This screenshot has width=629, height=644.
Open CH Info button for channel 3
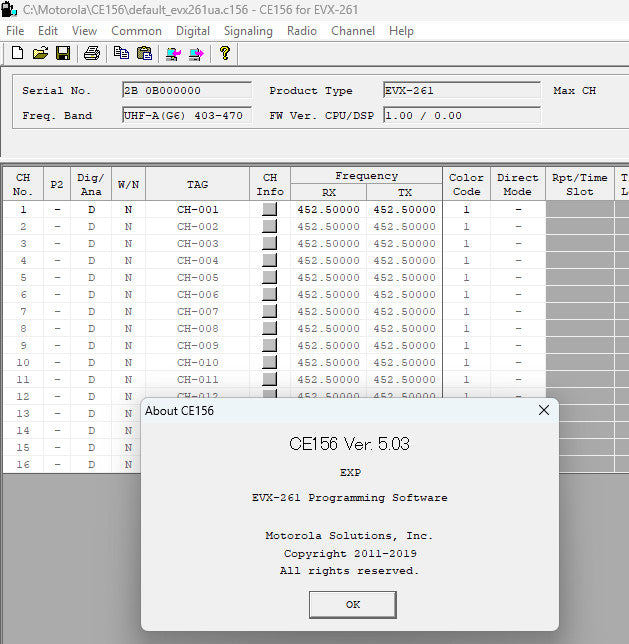point(270,244)
